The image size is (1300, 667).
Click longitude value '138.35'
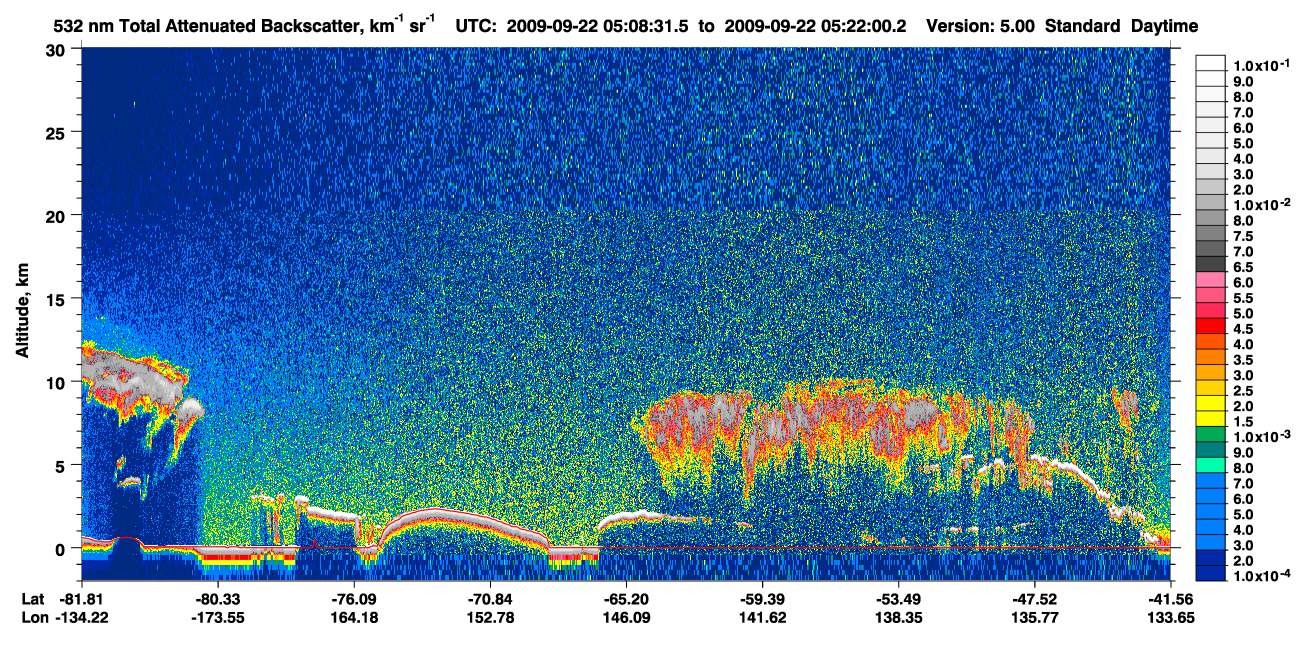[x=898, y=617]
